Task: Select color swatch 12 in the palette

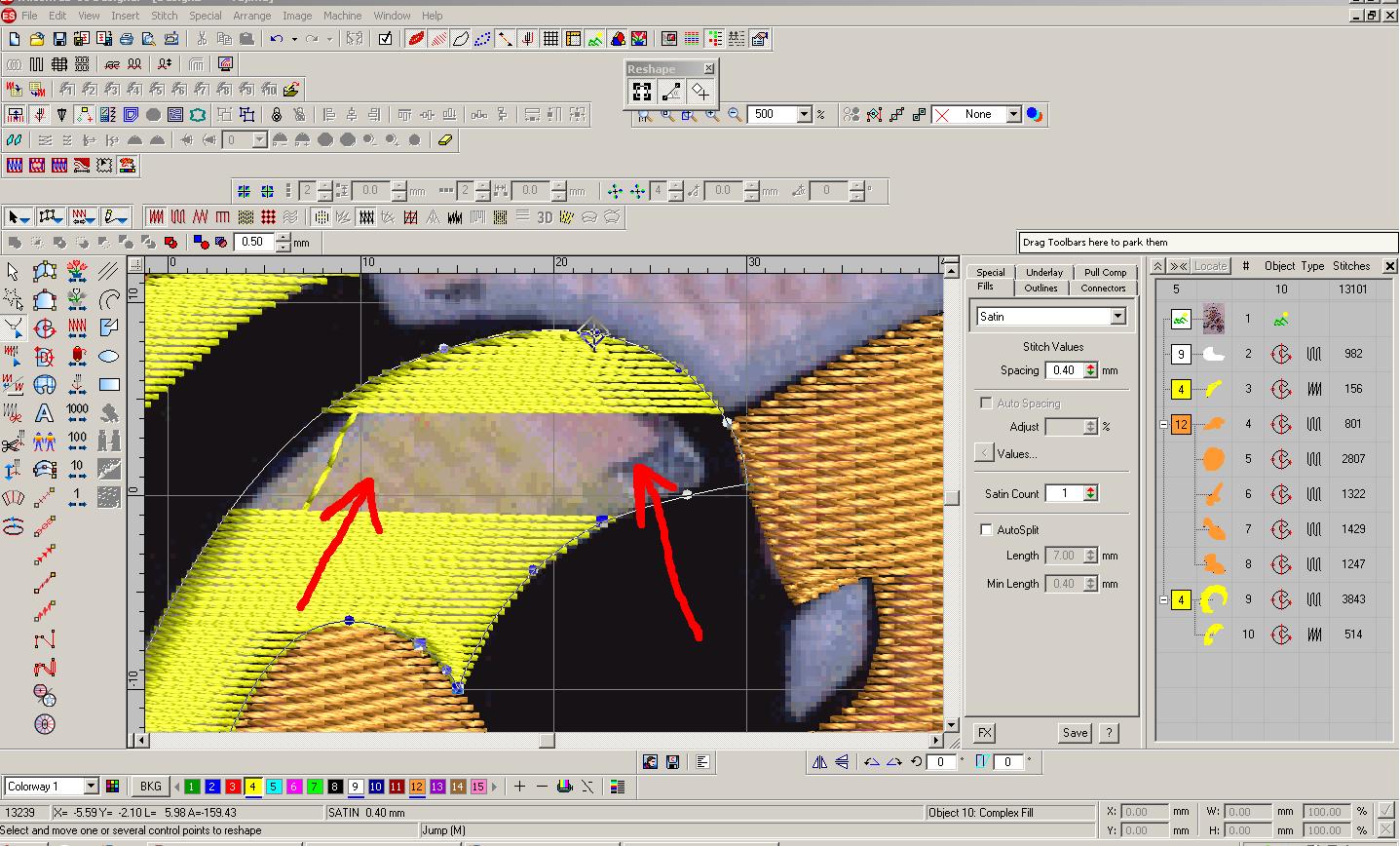Action: pos(416,787)
